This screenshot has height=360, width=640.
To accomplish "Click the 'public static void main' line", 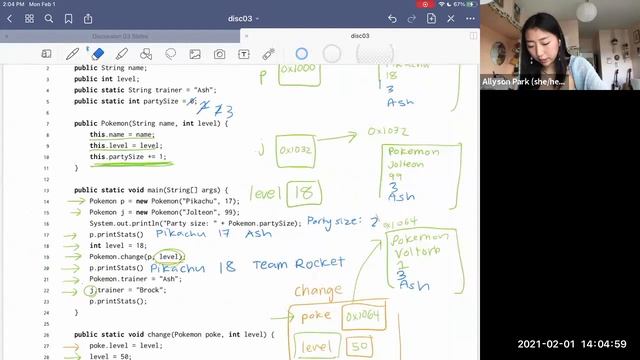I will pyautogui.click(x=151, y=190).
